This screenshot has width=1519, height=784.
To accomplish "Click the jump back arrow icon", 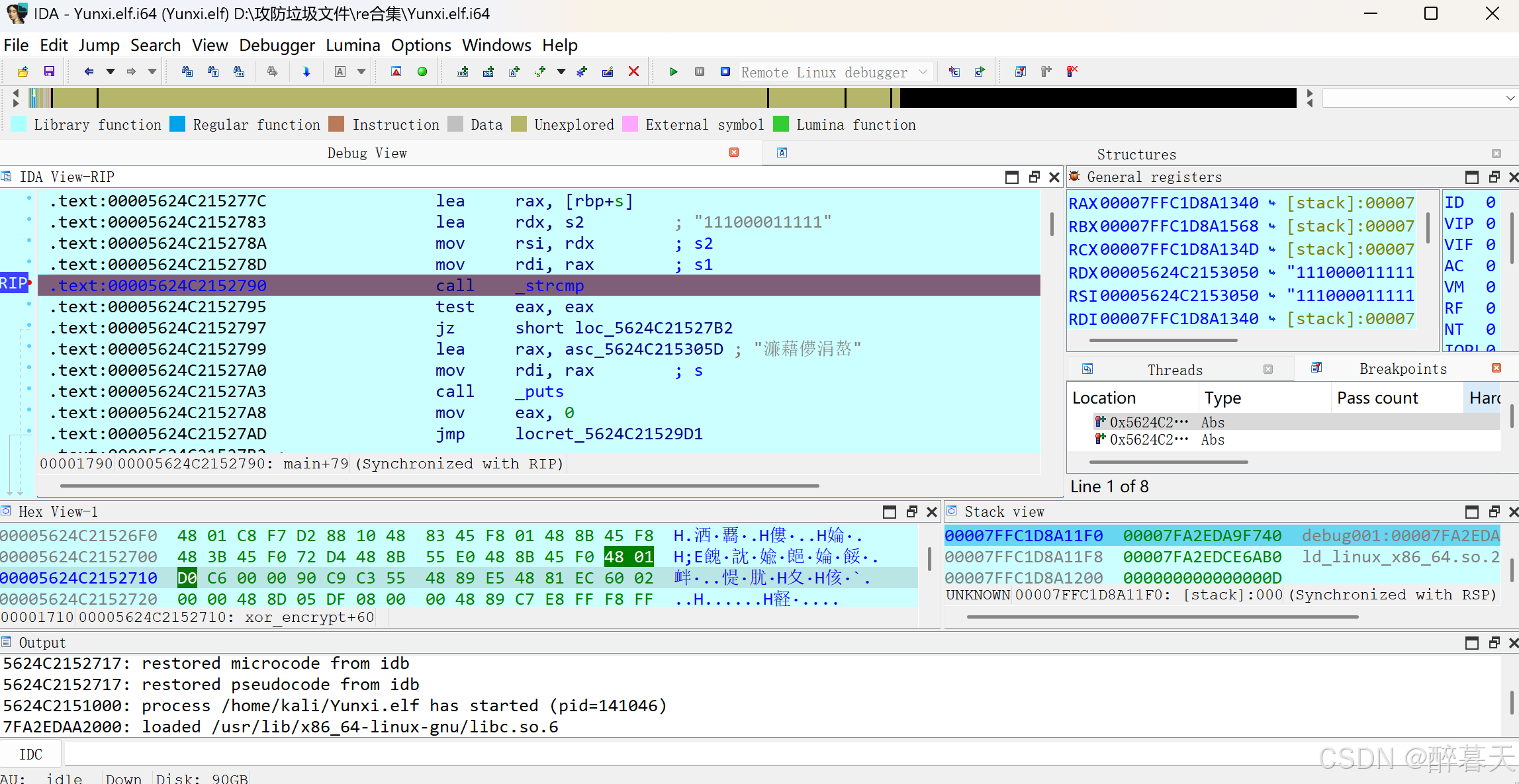I will pos(89,71).
